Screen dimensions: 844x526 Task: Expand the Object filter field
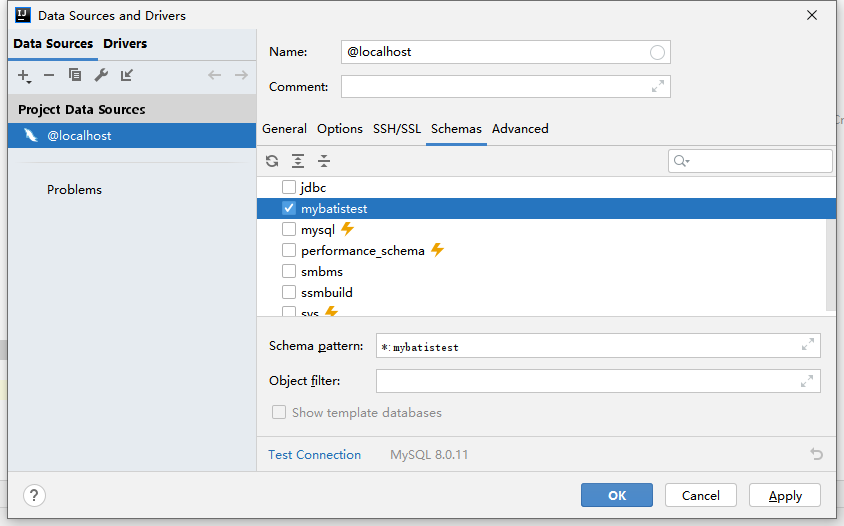point(808,381)
